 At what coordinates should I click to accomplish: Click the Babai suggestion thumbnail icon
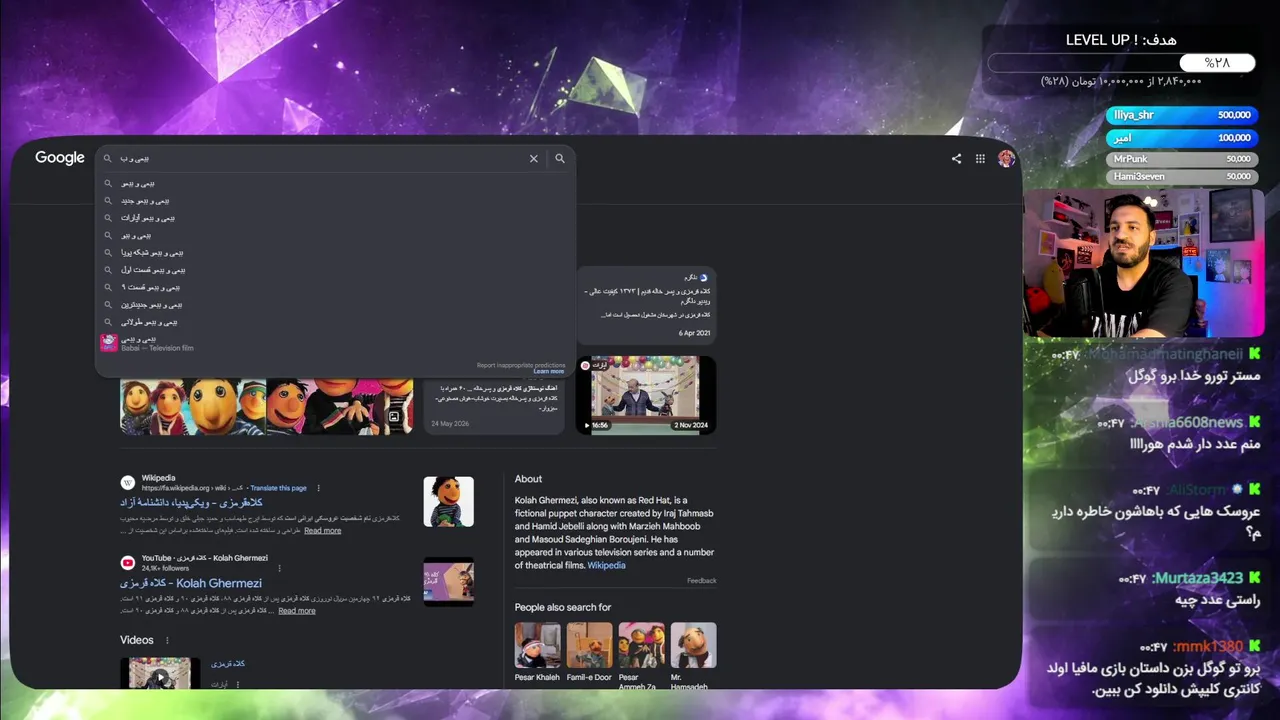109,343
